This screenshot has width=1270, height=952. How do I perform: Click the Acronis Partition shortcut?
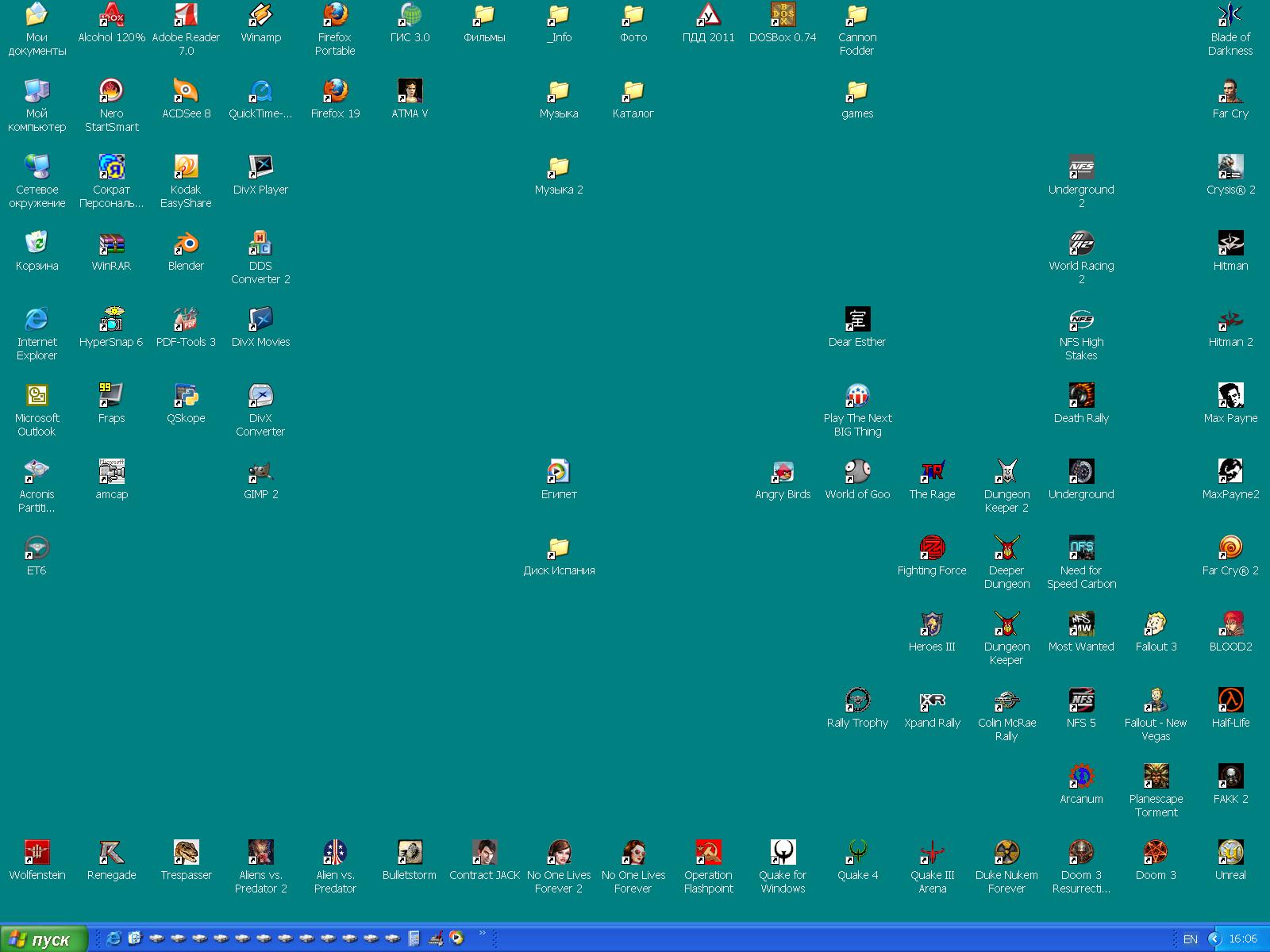pyautogui.click(x=37, y=471)
